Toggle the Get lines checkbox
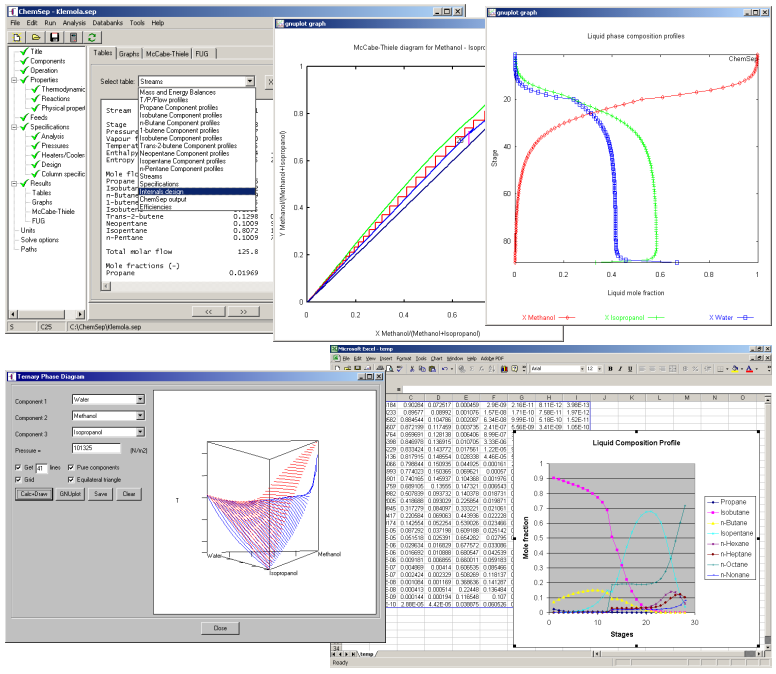Screen dimensions: 776x674 pos(18,467)
